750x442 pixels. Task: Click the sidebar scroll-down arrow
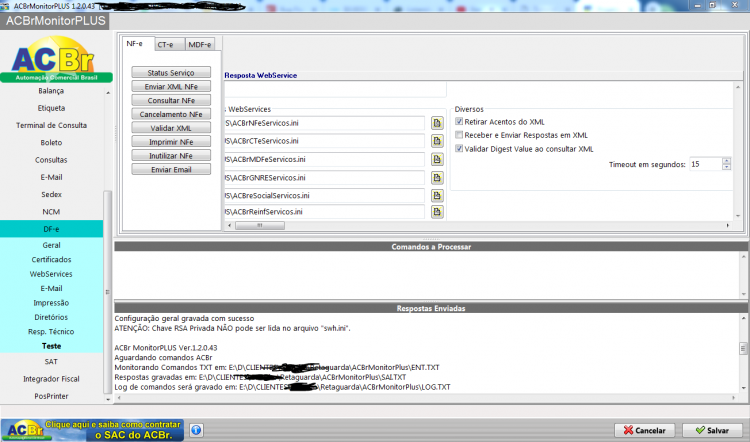coord(108,399)
